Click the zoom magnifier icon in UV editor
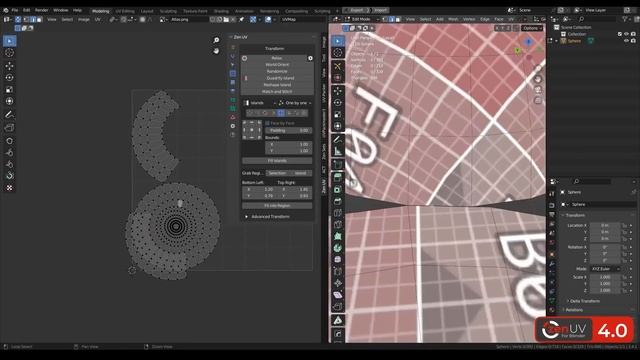This screenshot has height=360, width=640. (216, 40)
